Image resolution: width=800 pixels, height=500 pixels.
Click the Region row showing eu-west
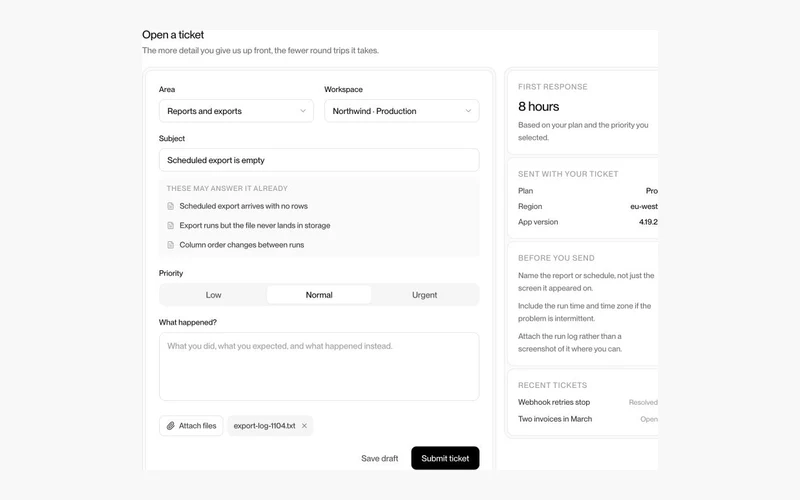[x=588, y=207]
